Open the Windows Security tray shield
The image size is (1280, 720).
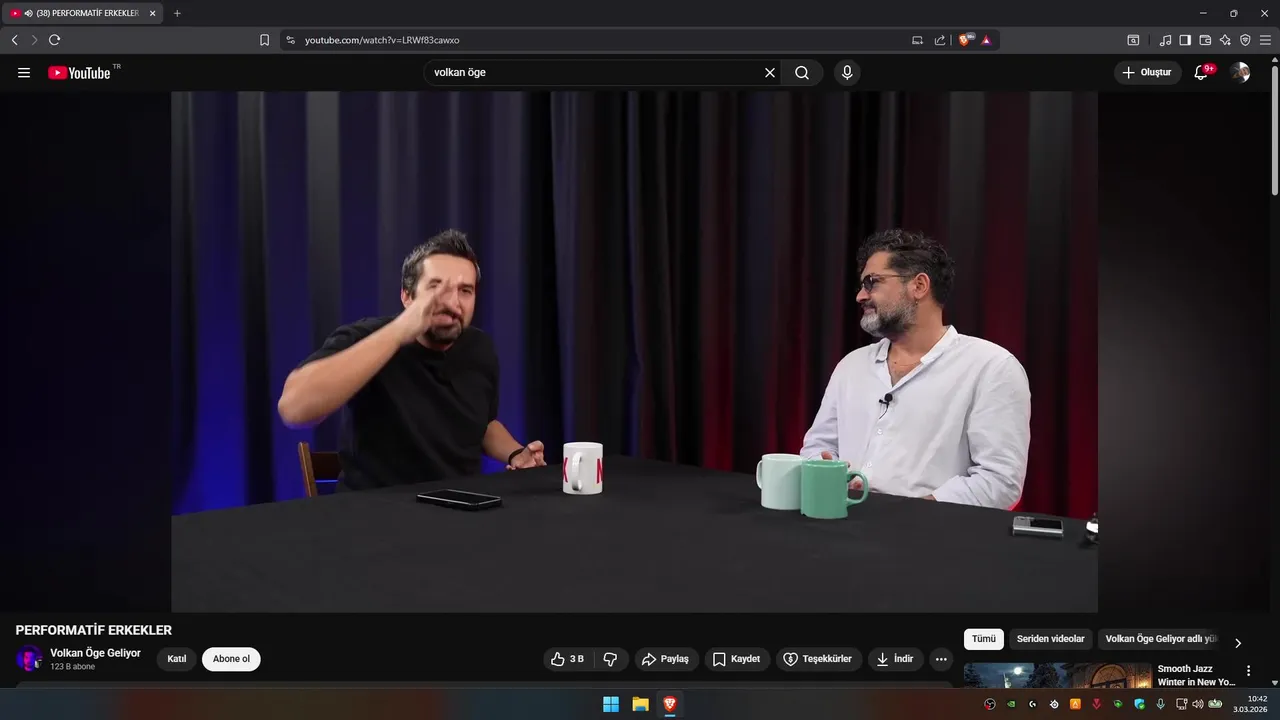click(x=1139, y=704)
